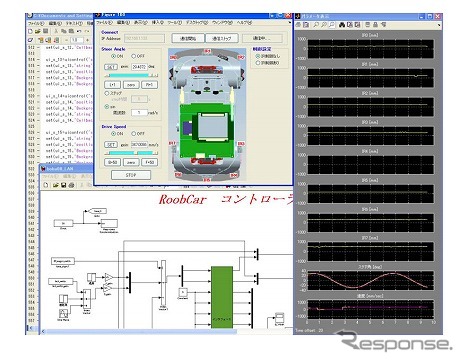Expand Figure menu bar overflow arrow
464x363 pixels.
289,23
